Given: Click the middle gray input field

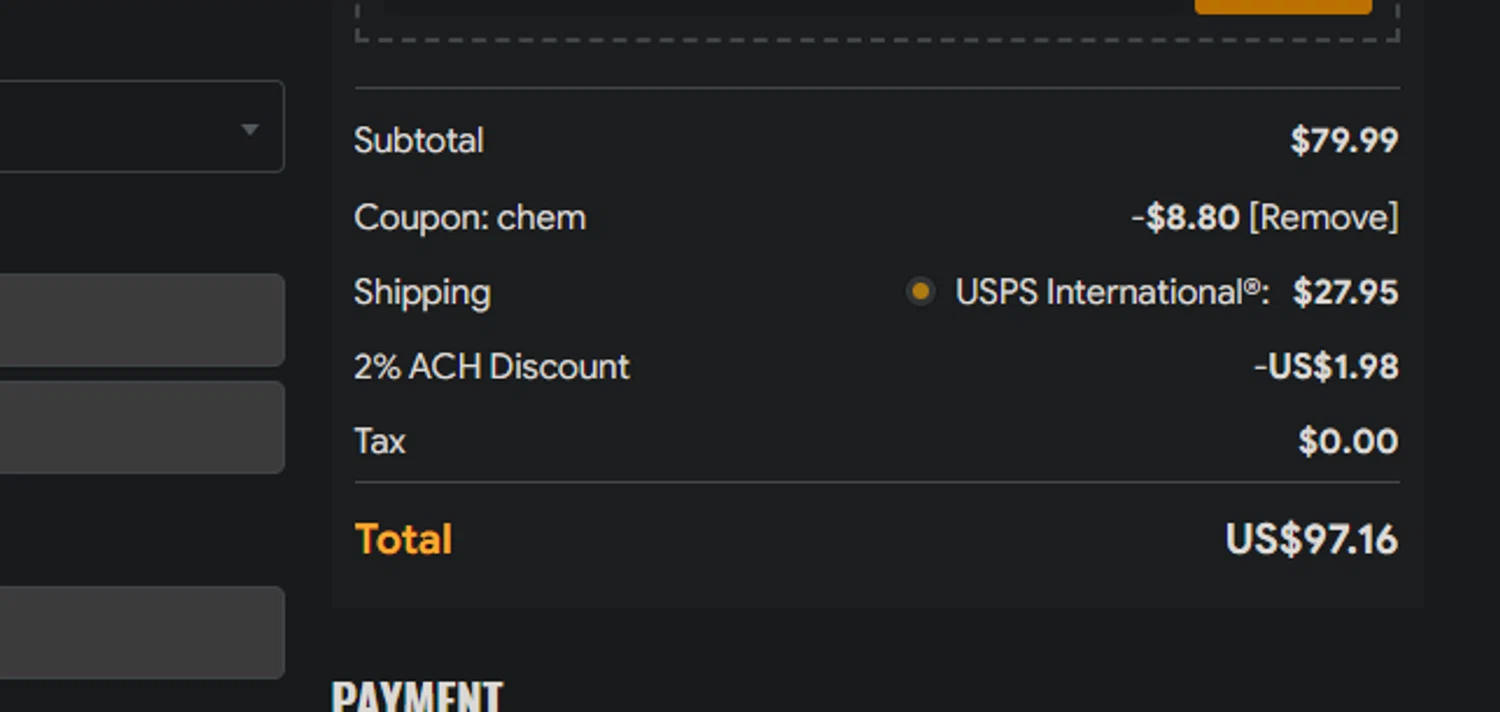Looking at the screenshot, I should click(142, 427).
